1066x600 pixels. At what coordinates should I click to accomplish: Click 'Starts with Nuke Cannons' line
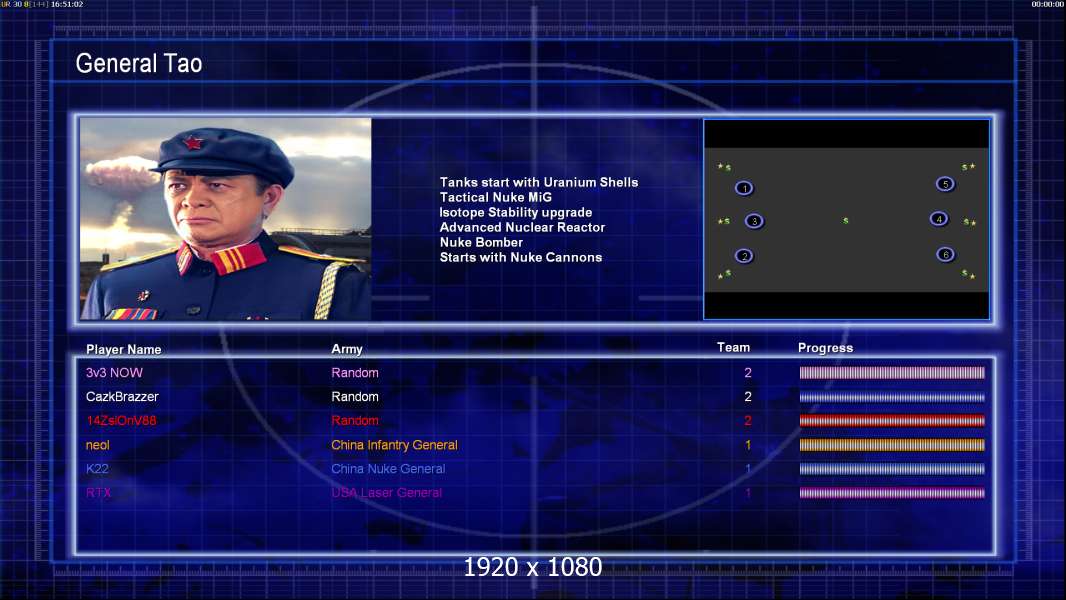[521, 257]
